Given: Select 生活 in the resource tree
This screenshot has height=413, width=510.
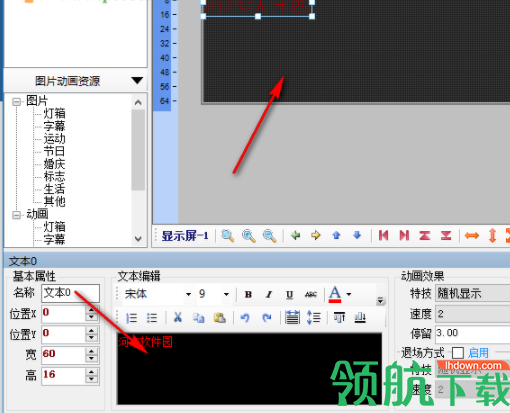Looking at the screenshot, I should [x=54, y=189].
